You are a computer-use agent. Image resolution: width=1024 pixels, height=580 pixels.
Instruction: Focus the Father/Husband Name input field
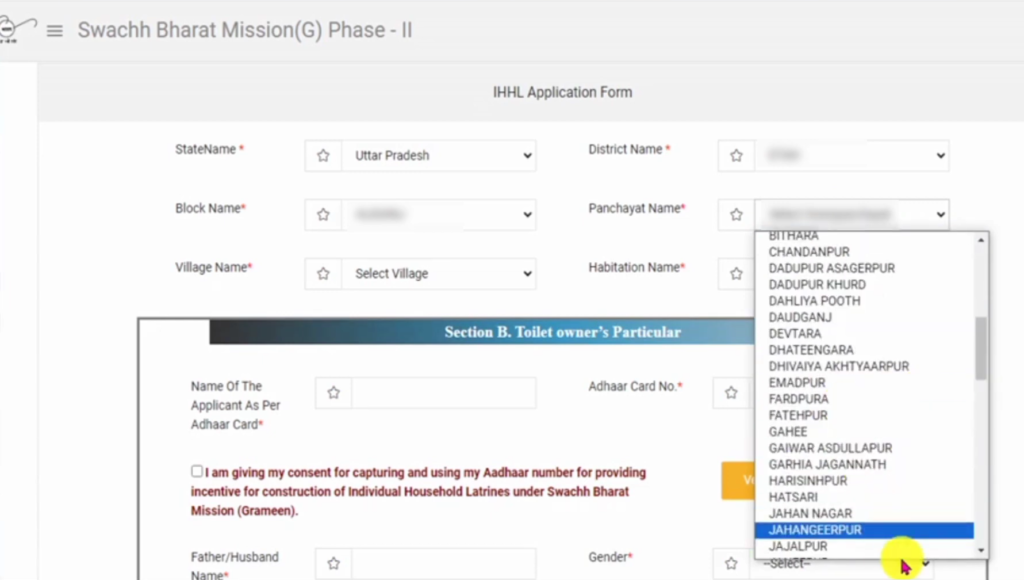point(444,564)
